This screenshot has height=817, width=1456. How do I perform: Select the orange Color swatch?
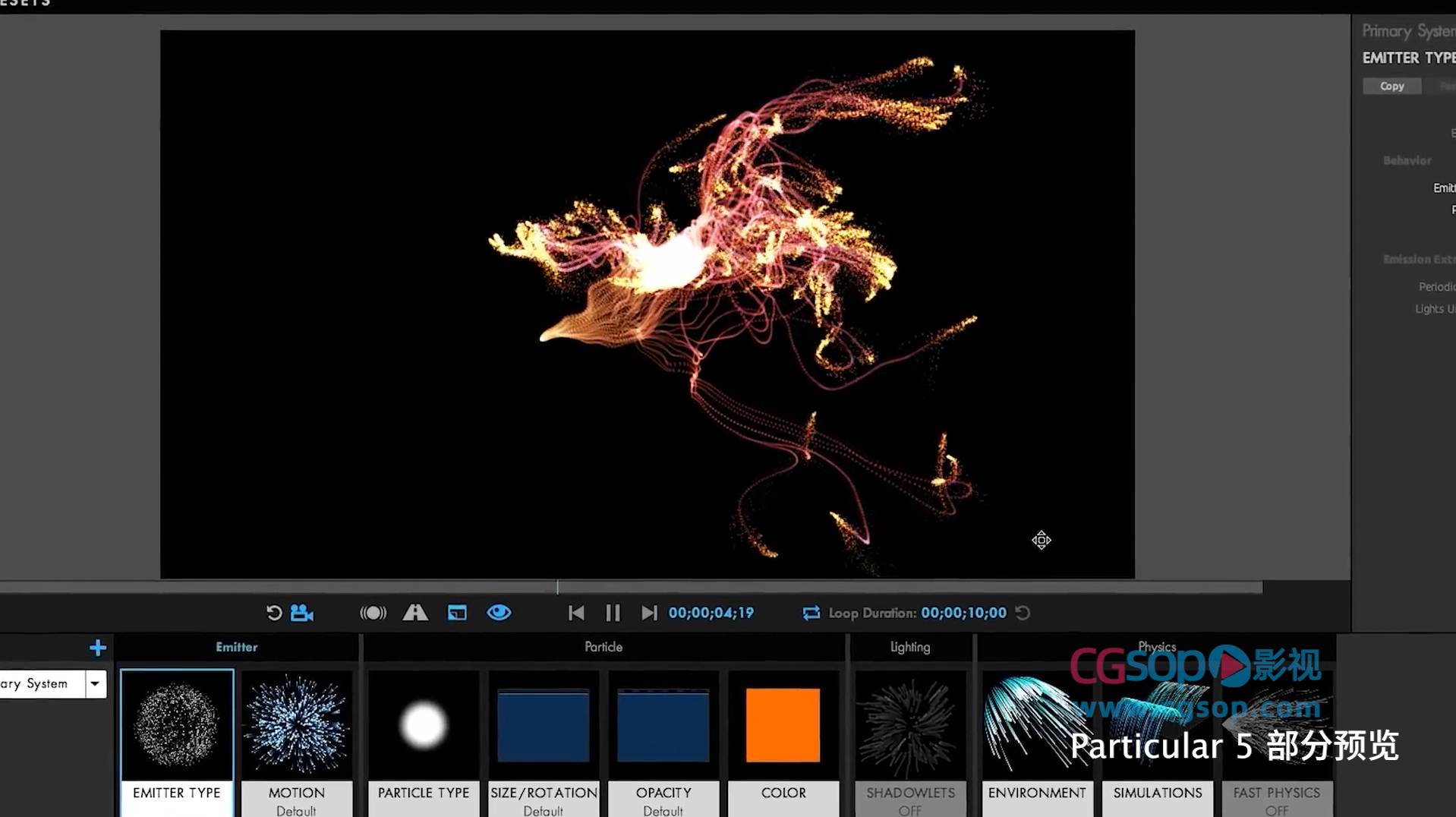click(x=783, y=724)
